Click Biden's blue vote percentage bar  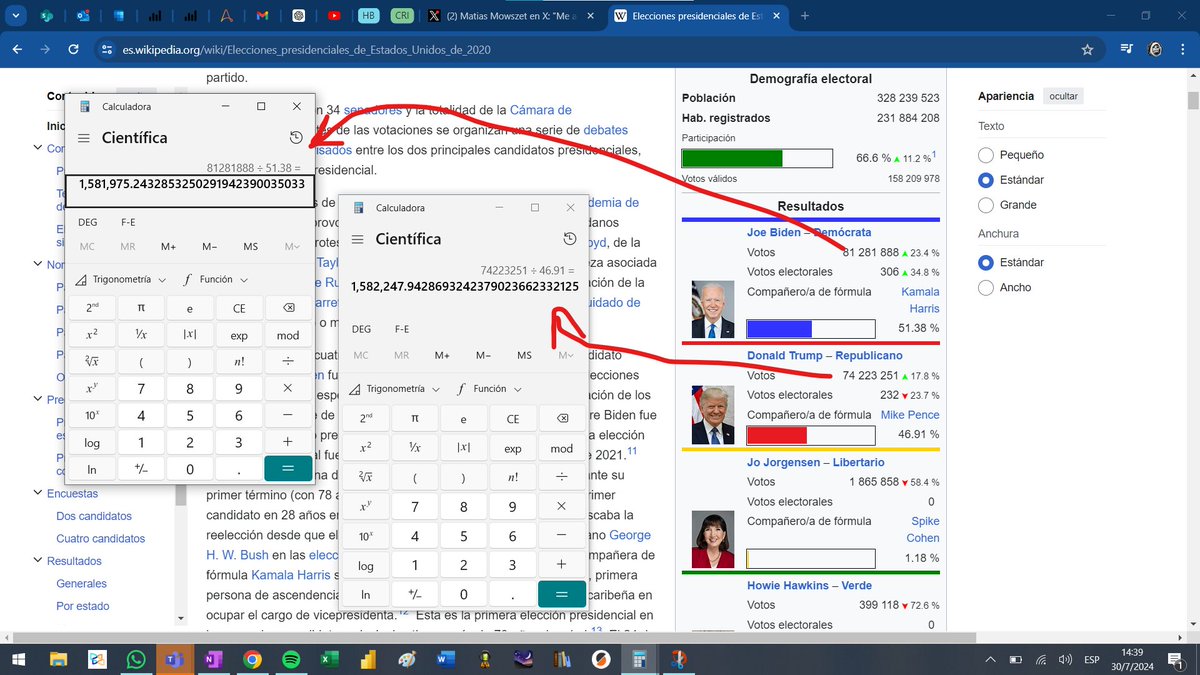[811, 329]
